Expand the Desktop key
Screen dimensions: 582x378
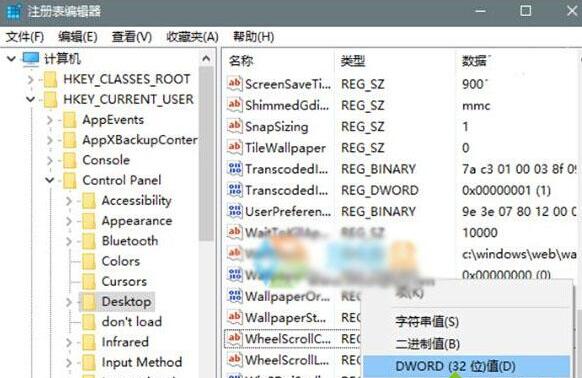[x=69, y=302]
